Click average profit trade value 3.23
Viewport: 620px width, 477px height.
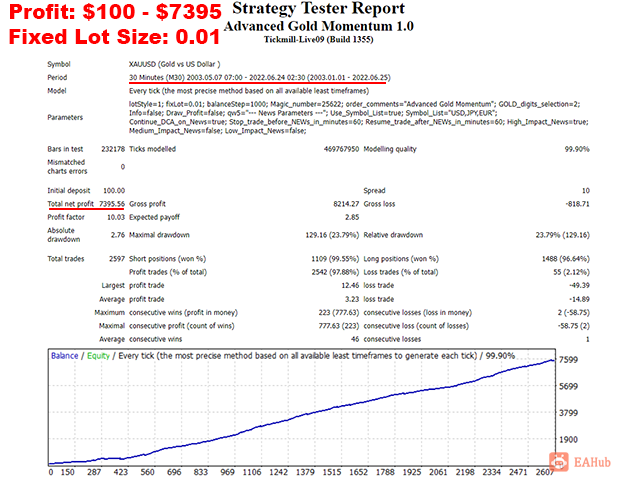(352, 299)
